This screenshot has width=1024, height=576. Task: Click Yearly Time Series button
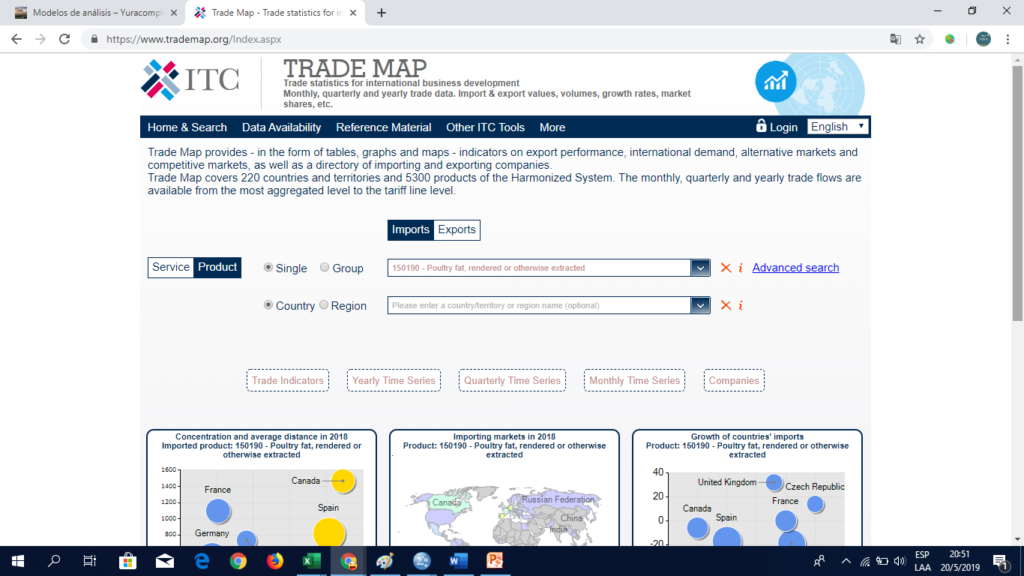pyautogui.click(x=394, y=381)
